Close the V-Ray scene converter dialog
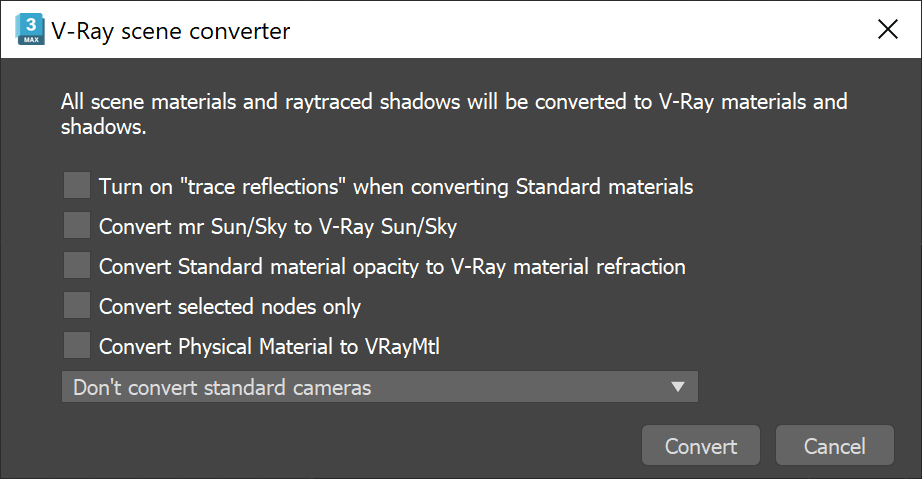Screen dimensions: 922x479 pyautogui.click(x=887, y=29)
